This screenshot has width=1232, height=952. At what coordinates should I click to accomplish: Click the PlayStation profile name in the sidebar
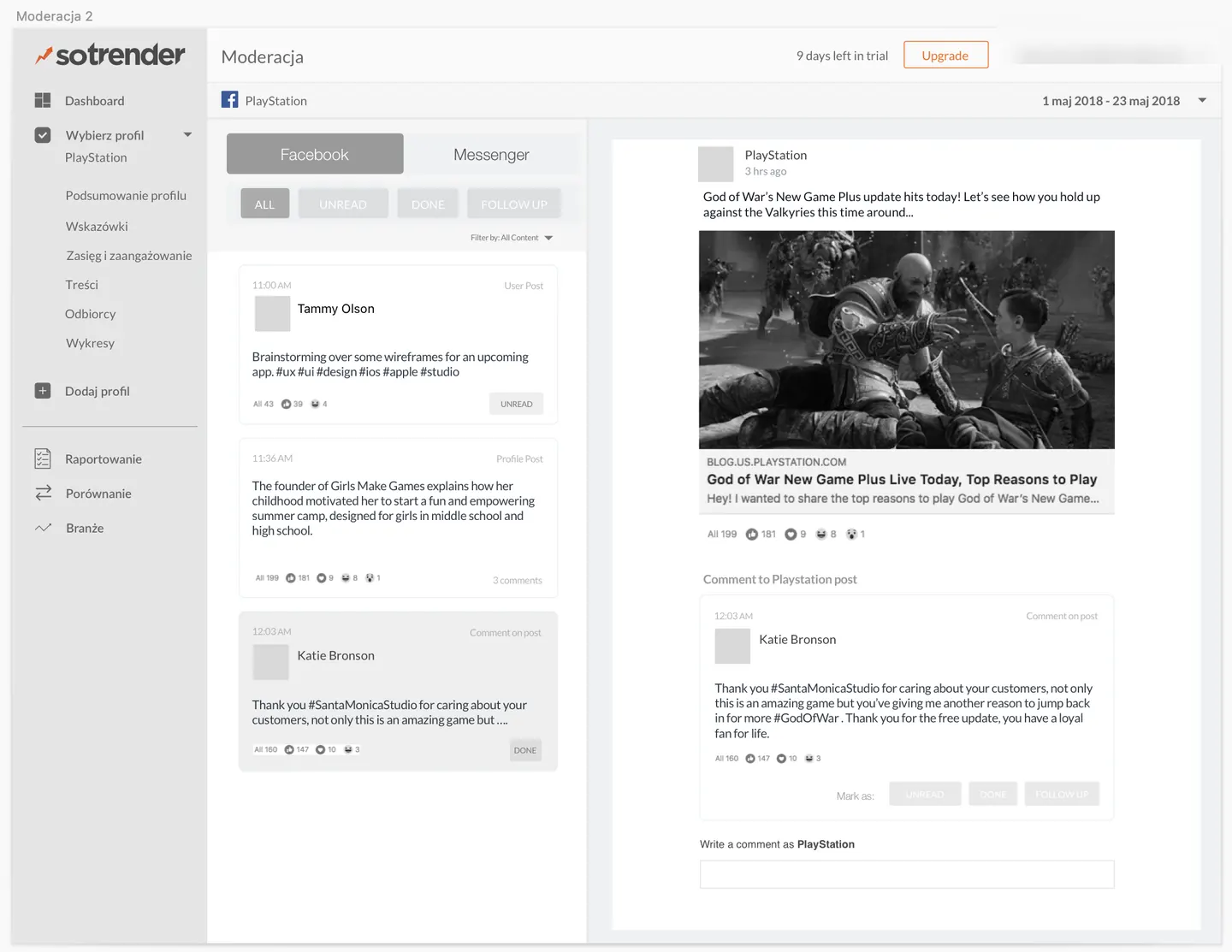(x=96, y=157)
